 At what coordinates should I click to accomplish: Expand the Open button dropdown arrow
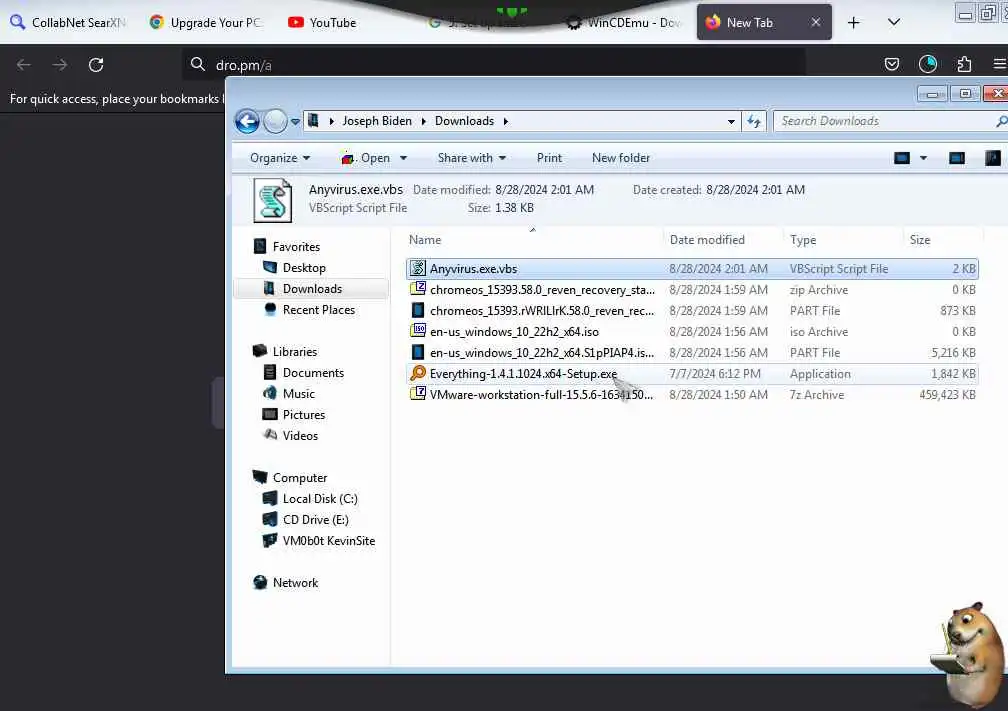pos(404,158)
